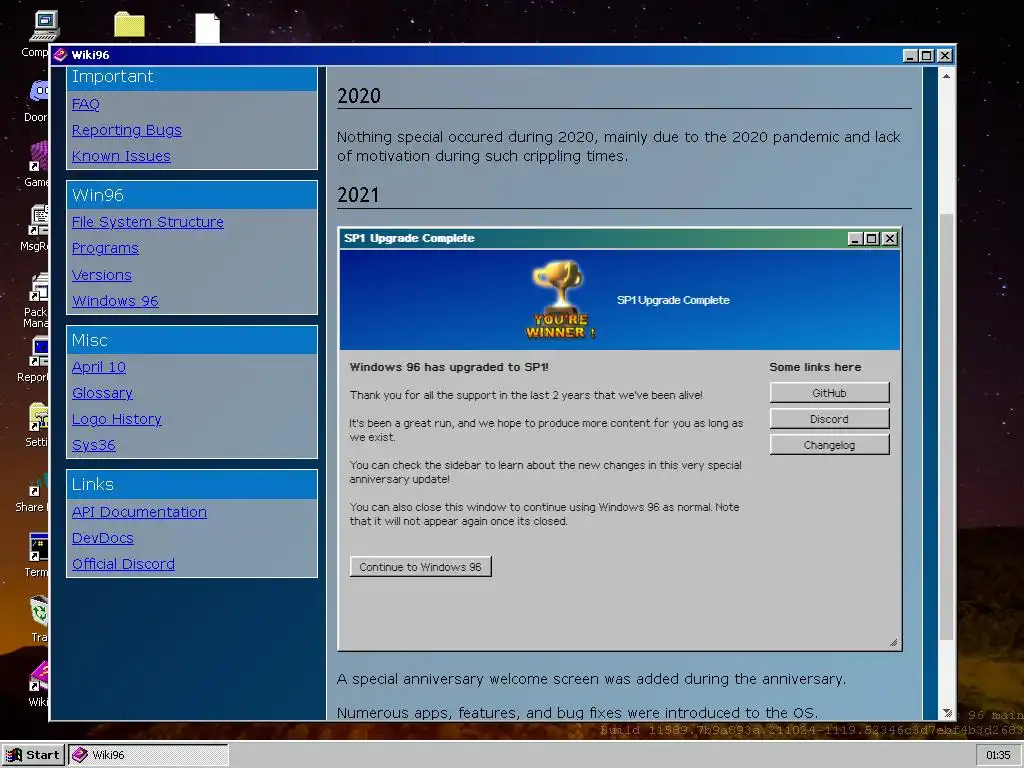The height and width of the screenshot is (768, 1024).
Task: Open the Known Issues link
Action: tap(121, 156)
